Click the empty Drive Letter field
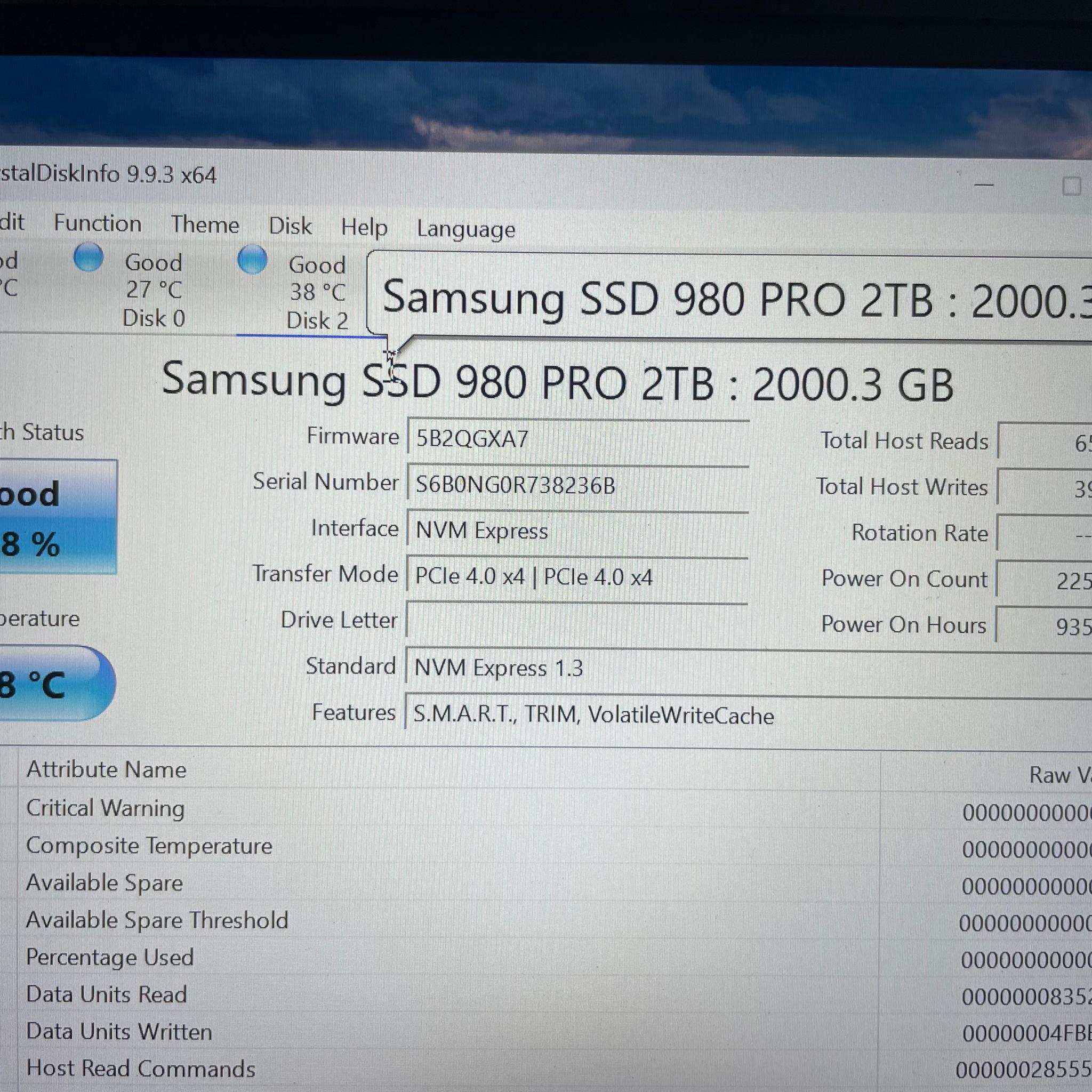1092x1092 pixels. tap(577, 621)
